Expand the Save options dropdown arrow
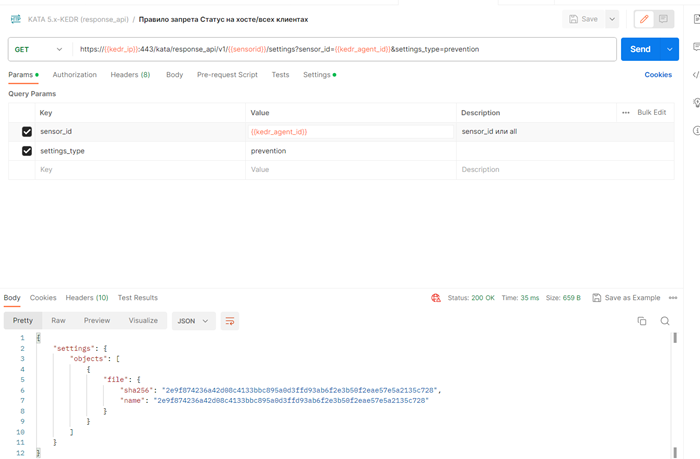700x459 pixels. (x=611, y=19)
